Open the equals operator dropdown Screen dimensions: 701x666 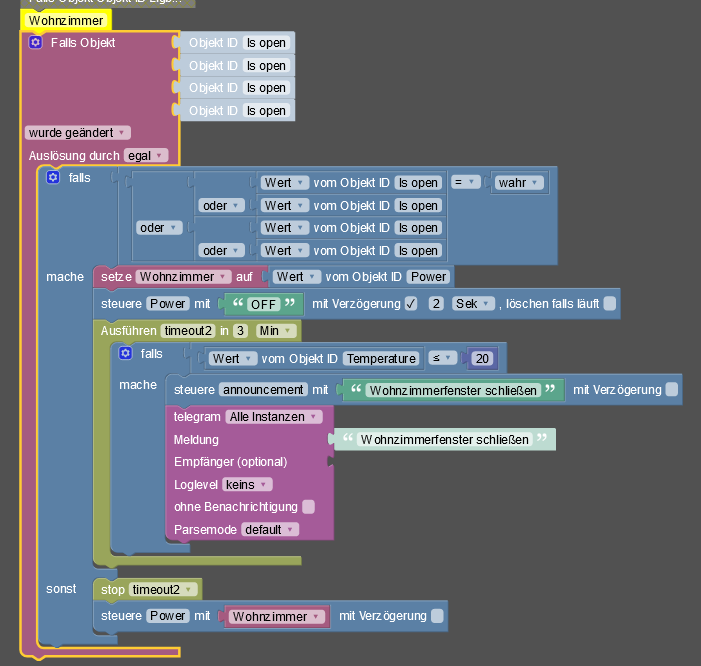coord(465,182)
